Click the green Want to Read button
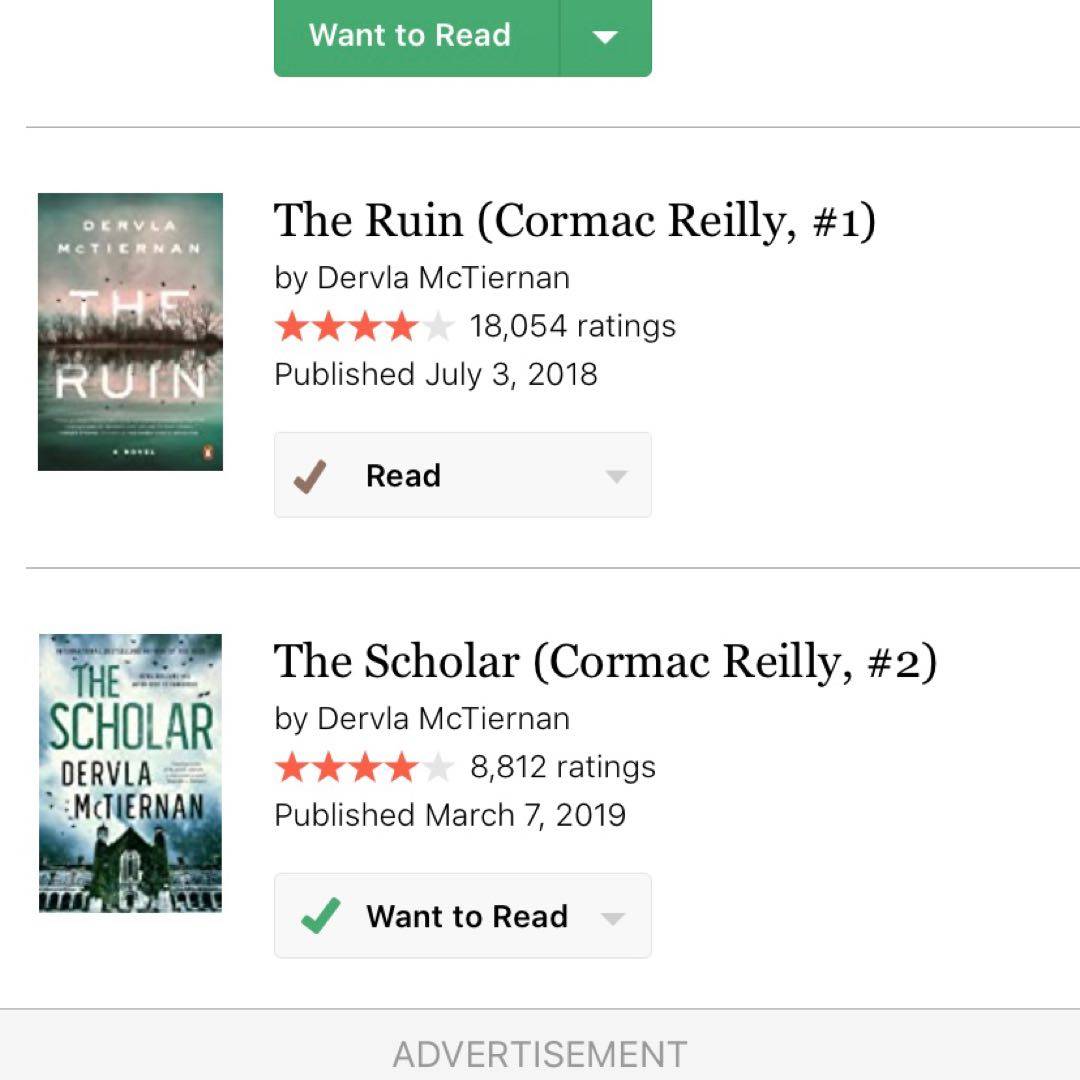 (x=412, y=36)
